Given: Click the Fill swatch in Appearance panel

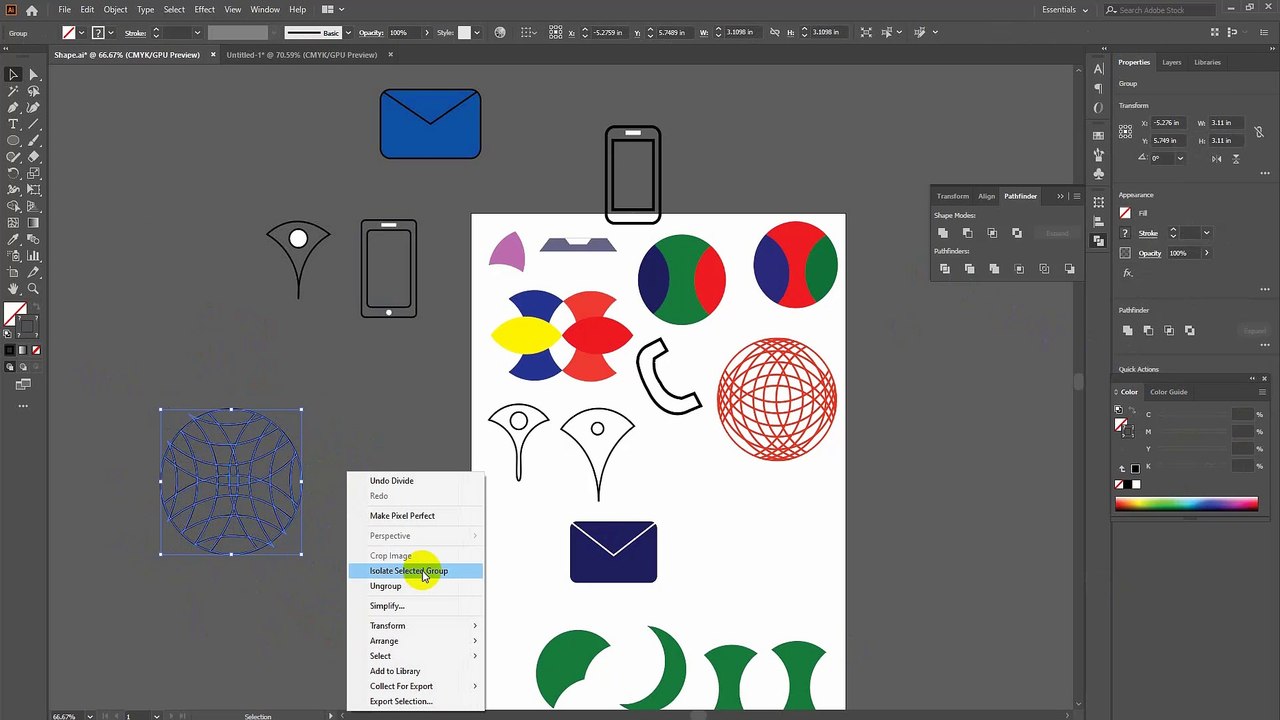Looking at the screenshot, I should point(1125,213).
